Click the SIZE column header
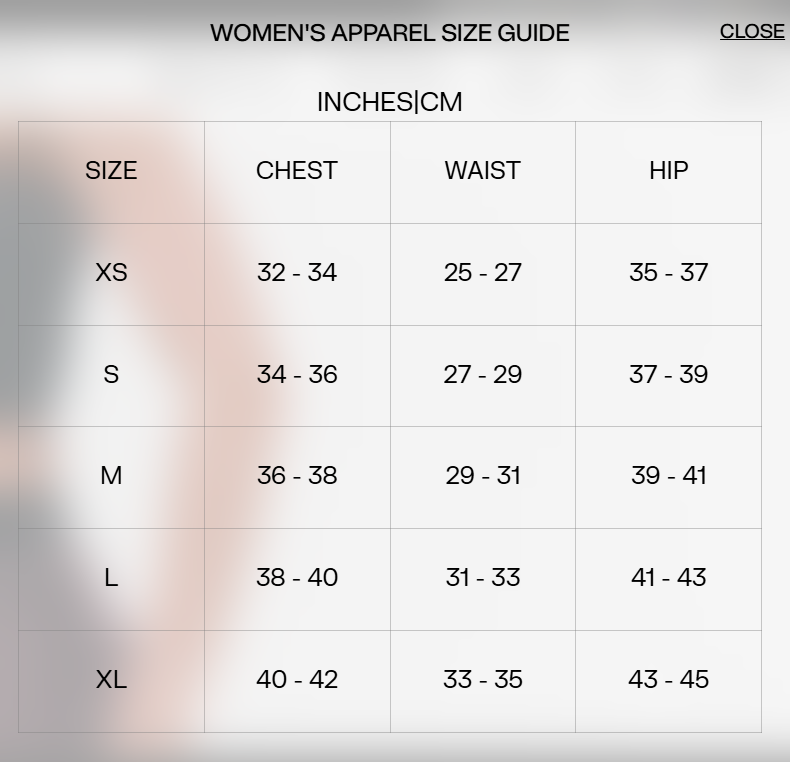The image size is (790, 762). coord(111,171)
